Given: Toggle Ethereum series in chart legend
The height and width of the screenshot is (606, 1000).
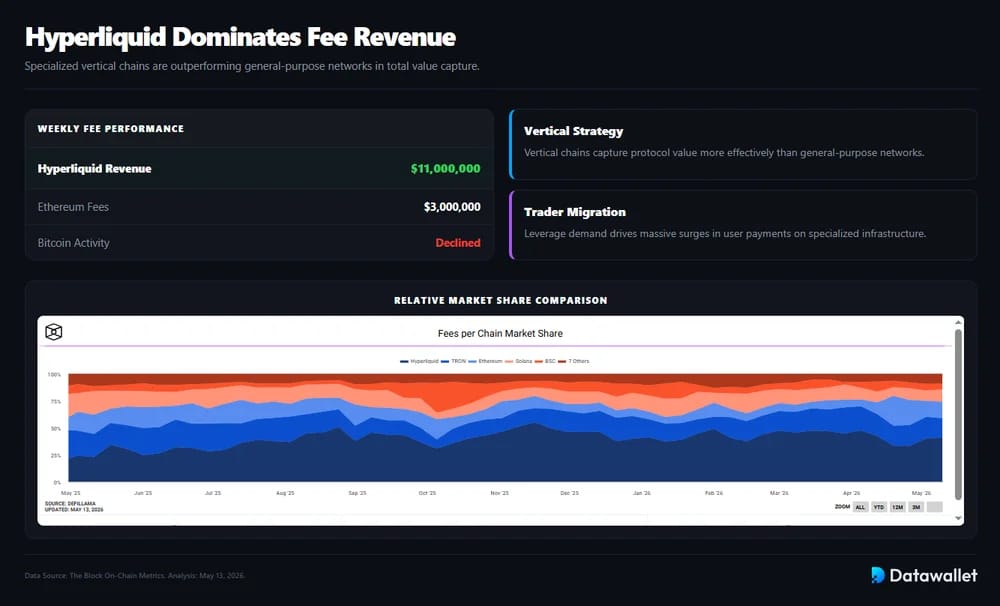Looking at the screenshot, I should coord(485,361).
